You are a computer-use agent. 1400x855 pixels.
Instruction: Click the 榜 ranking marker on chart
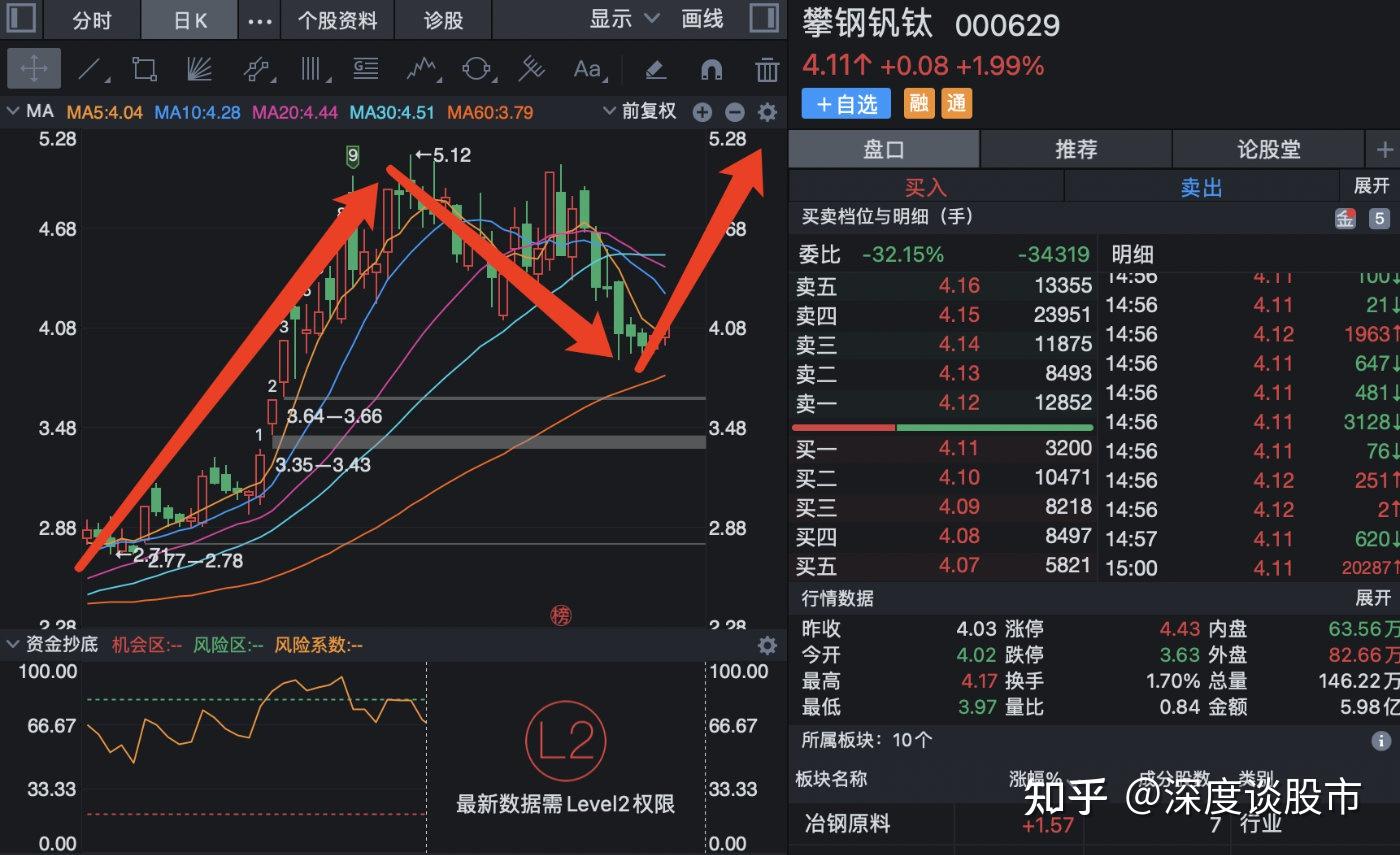click(560, 616)
